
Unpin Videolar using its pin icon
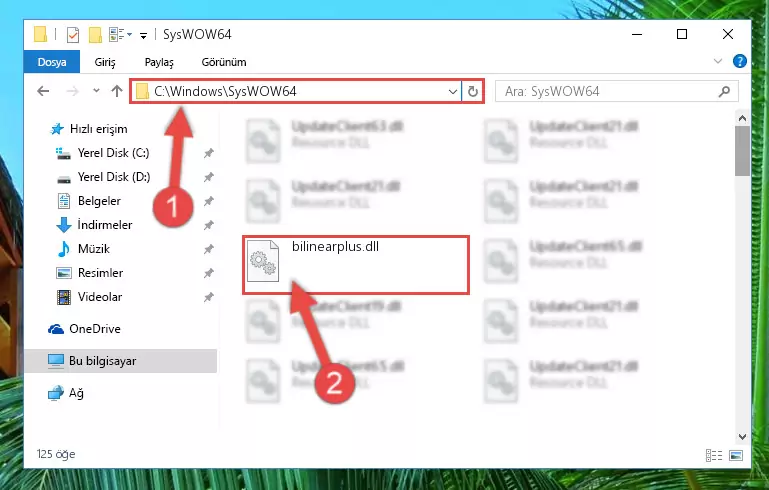click(x=208, y=297)
